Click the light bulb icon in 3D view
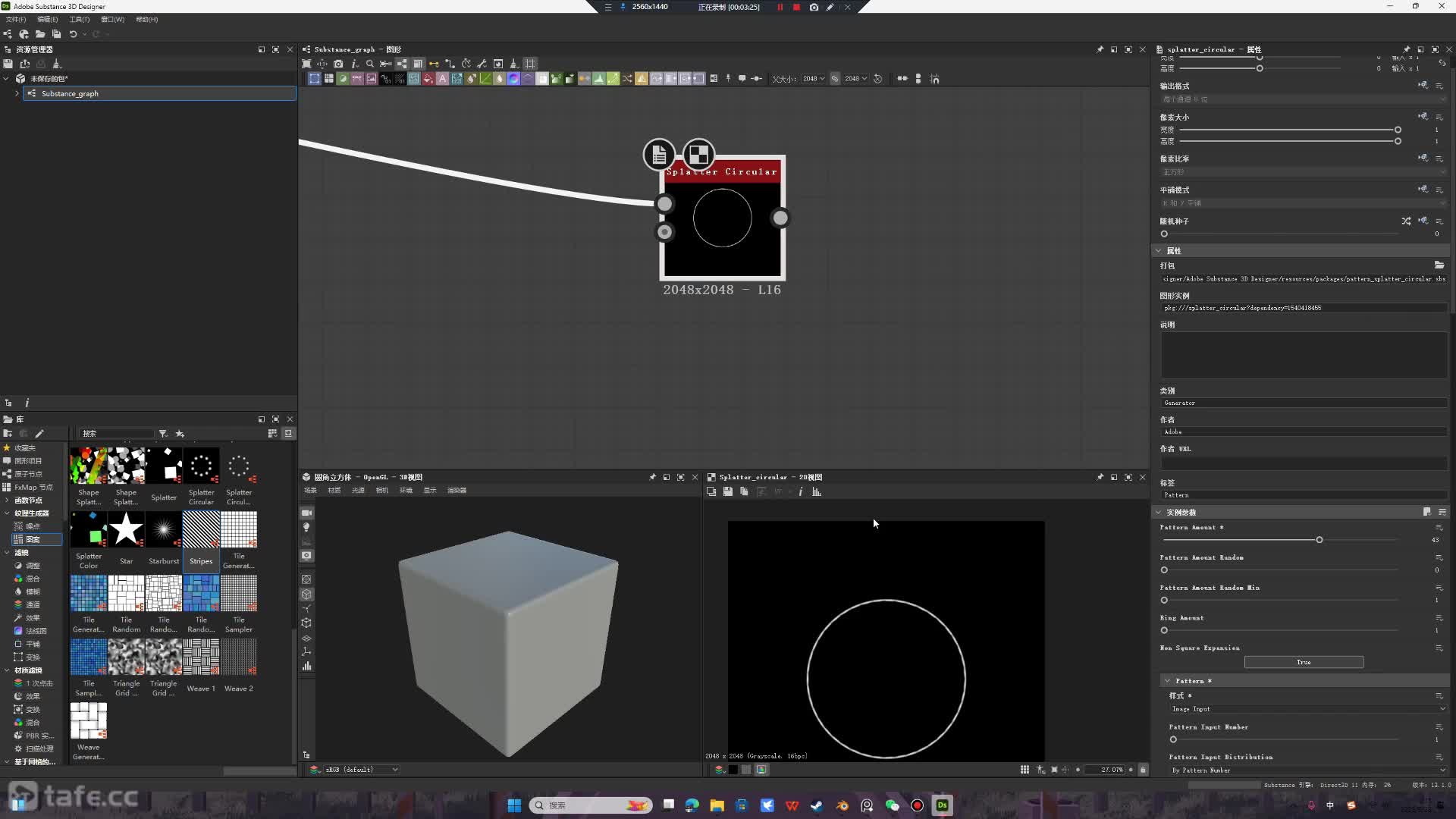1456x819 pixels. 307,527
